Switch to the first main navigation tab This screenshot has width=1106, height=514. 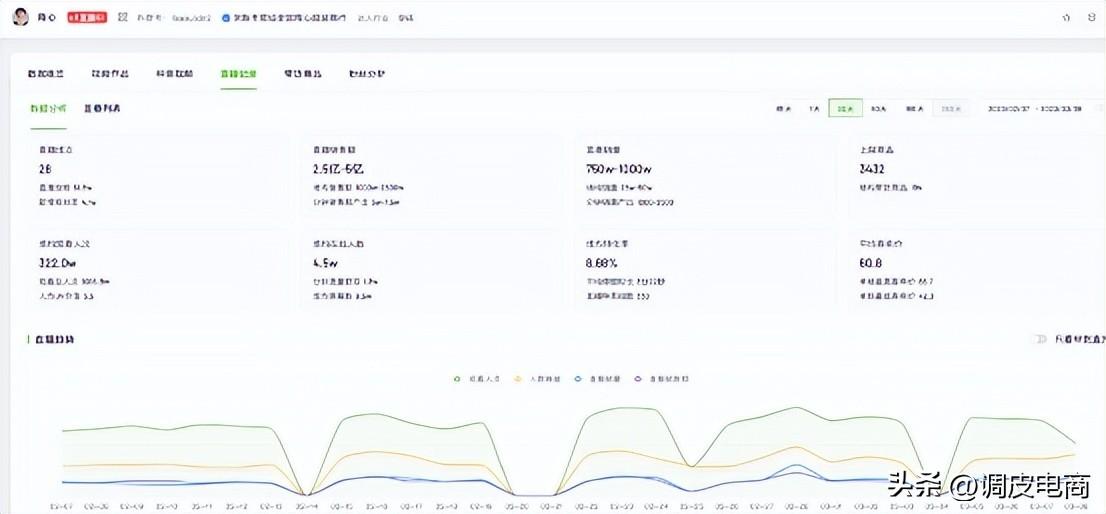click(x=46, y=73)
